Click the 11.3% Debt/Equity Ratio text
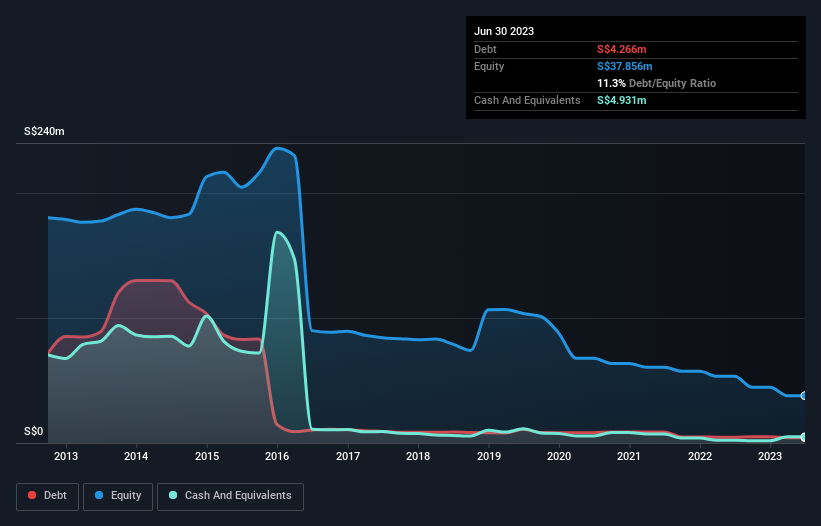 657,83
